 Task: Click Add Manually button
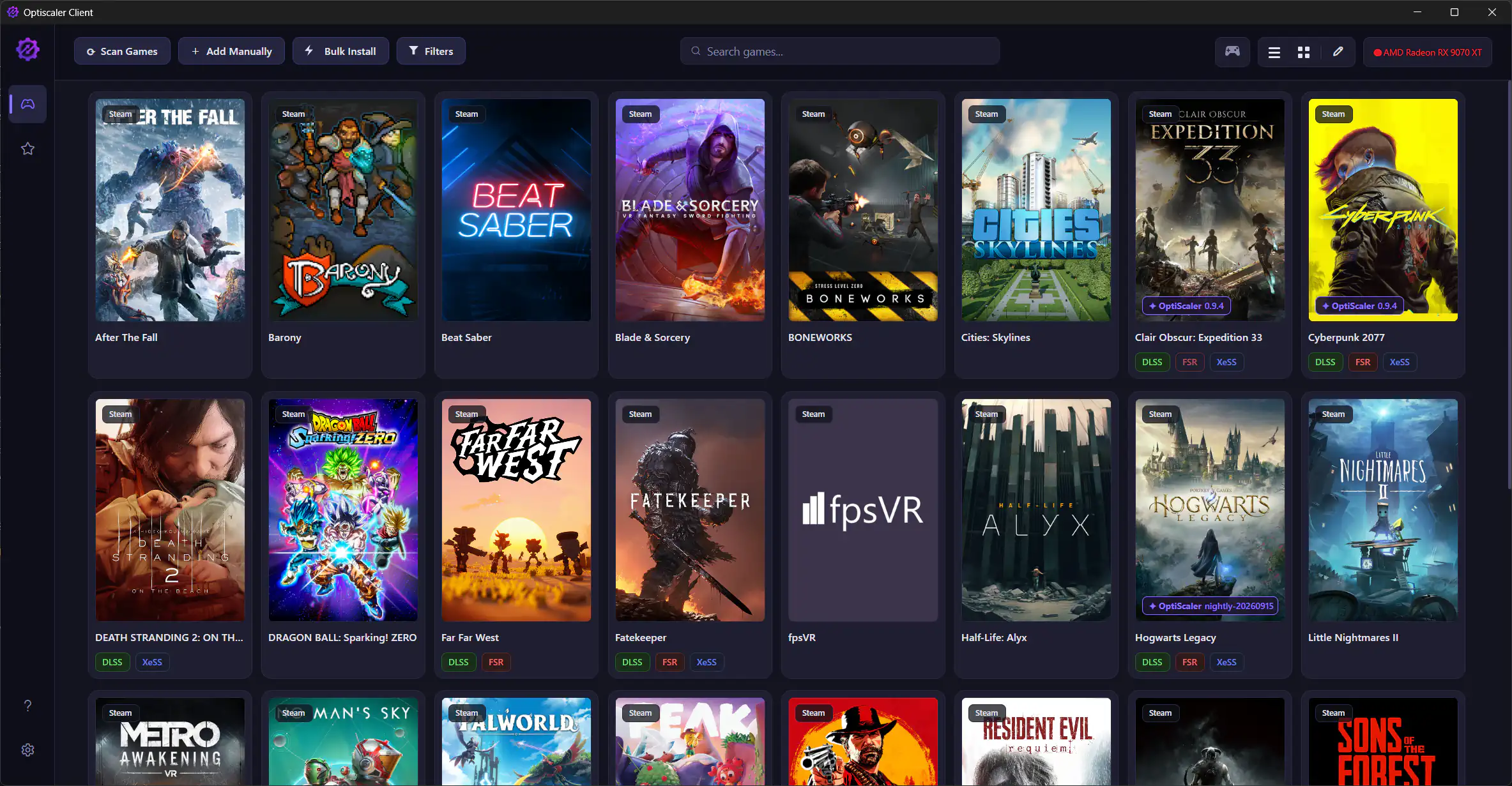(232, 51)
